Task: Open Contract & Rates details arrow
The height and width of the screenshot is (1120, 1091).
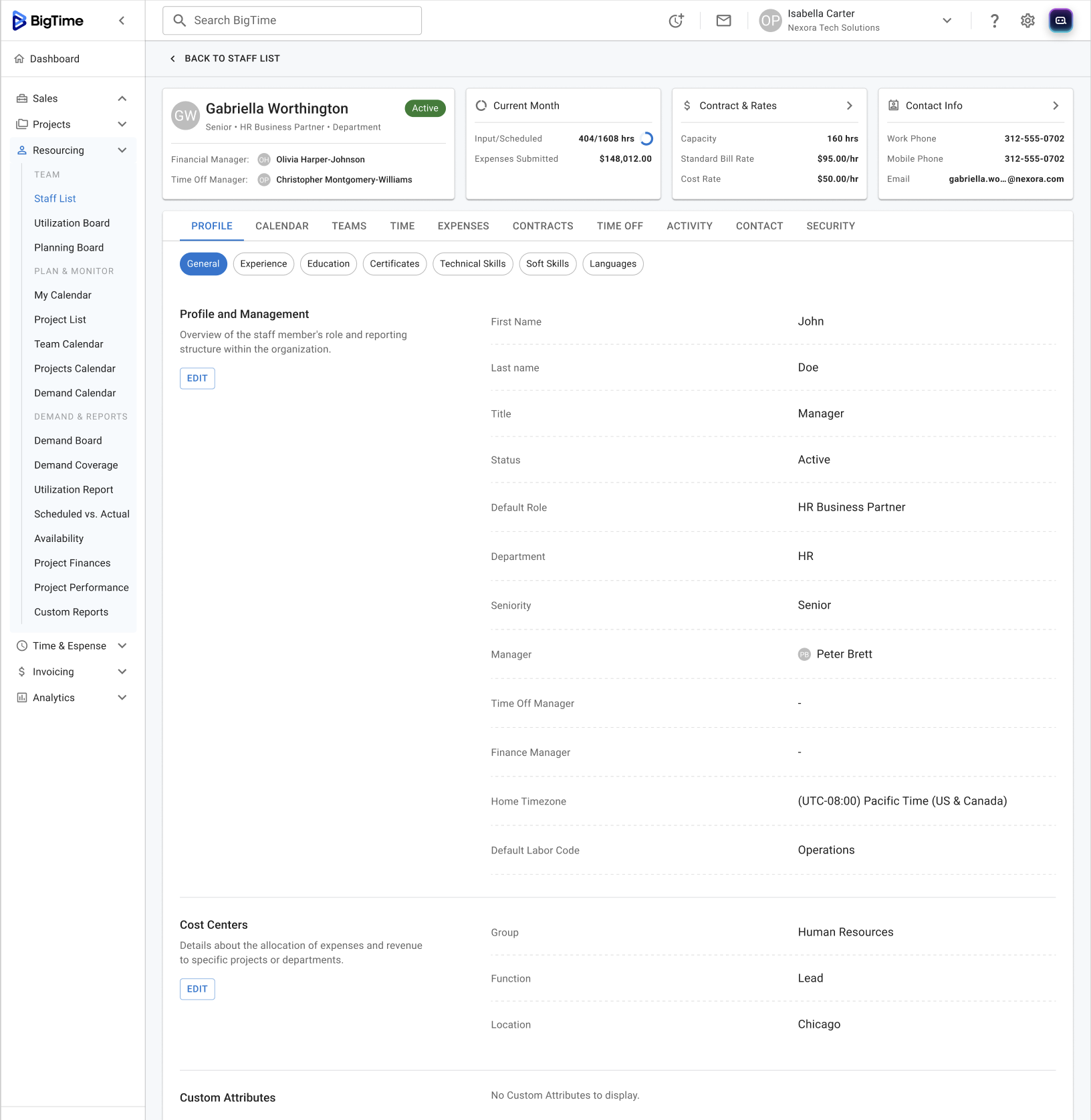Action: [x=849, y=106]
